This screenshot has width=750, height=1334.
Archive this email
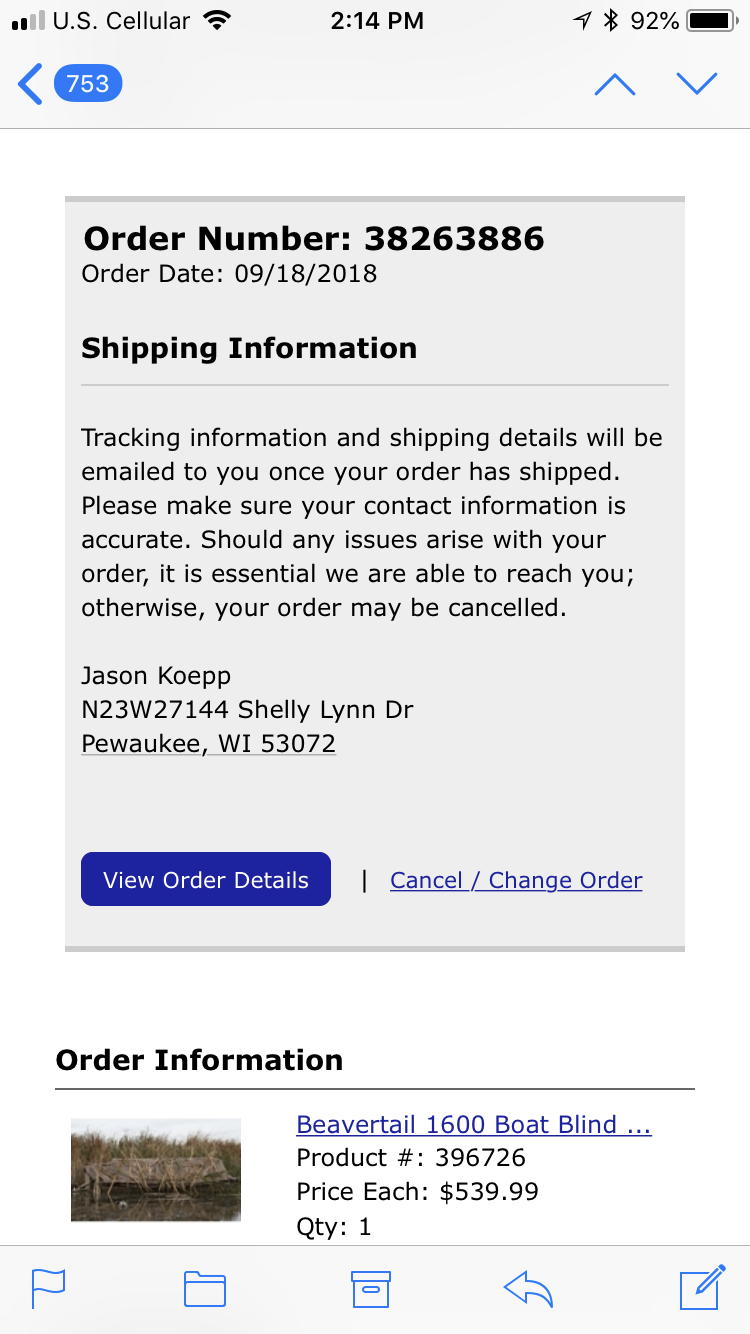370,1289
